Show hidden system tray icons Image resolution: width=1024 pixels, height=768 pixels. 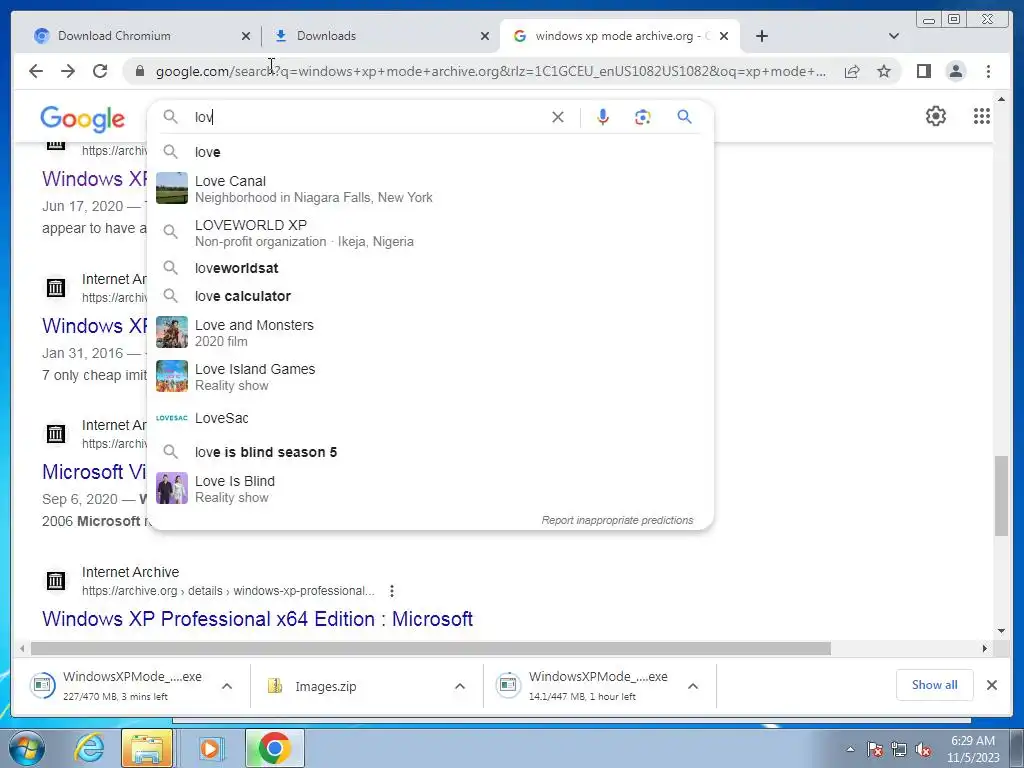(x=850, y=750)
